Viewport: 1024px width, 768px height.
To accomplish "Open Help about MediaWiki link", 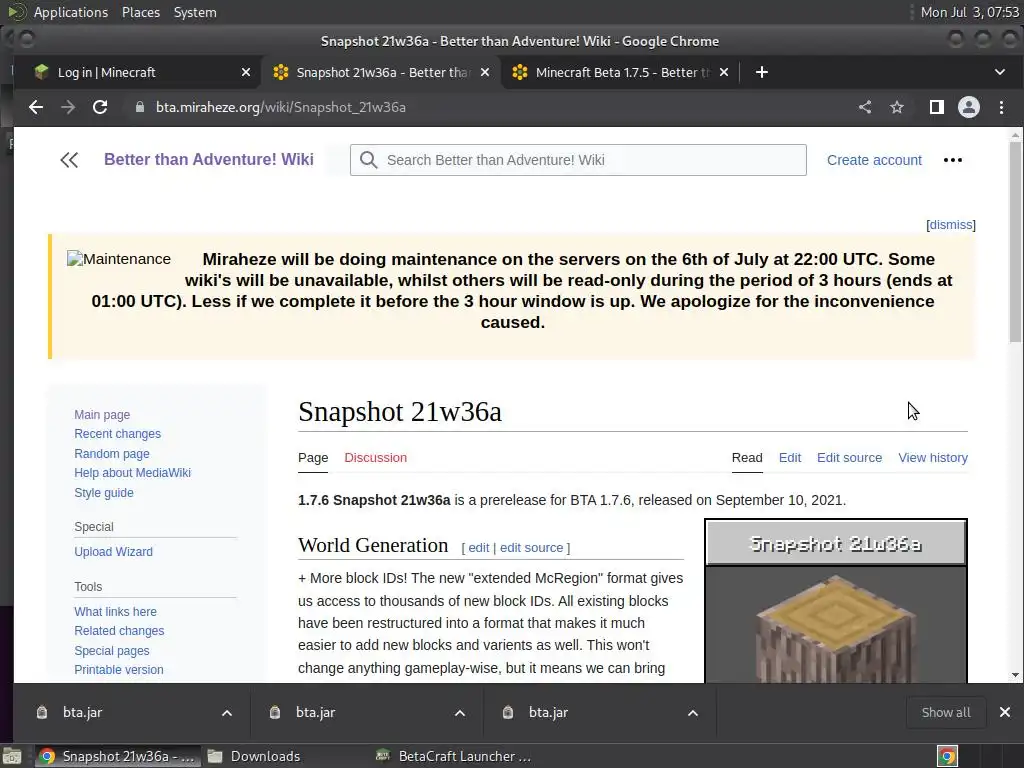I will tap(133, 473).
